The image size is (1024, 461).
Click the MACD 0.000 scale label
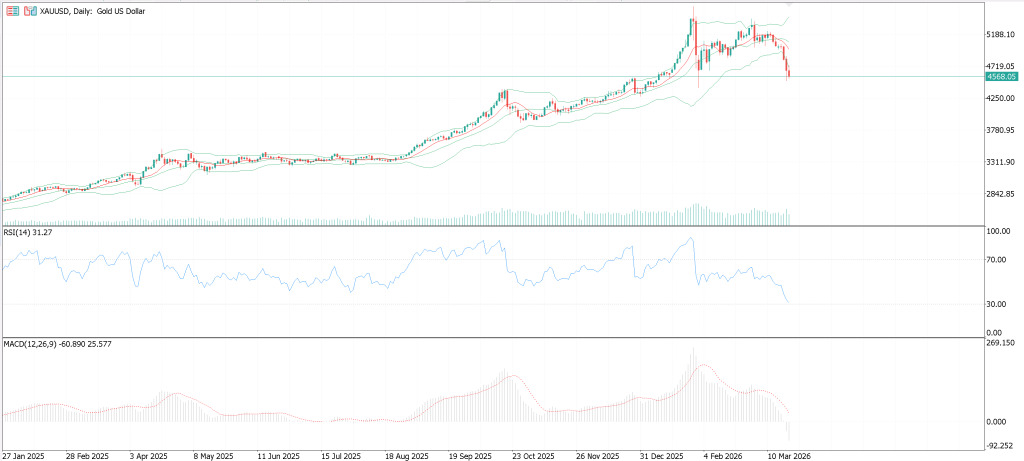point(997,421)
